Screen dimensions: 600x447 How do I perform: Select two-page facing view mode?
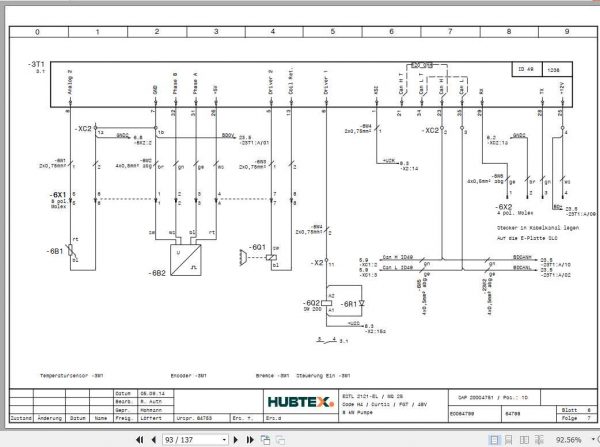click(524, 440)
